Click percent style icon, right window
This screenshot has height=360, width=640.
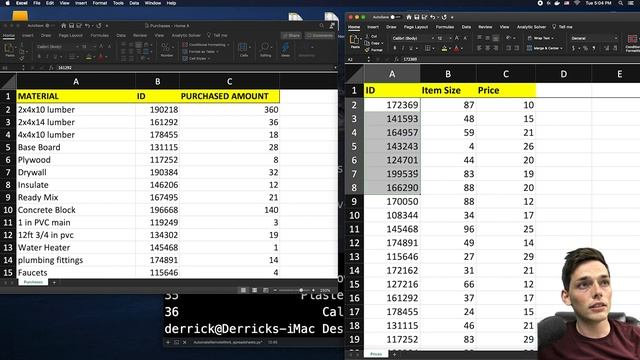click(585, 48)
